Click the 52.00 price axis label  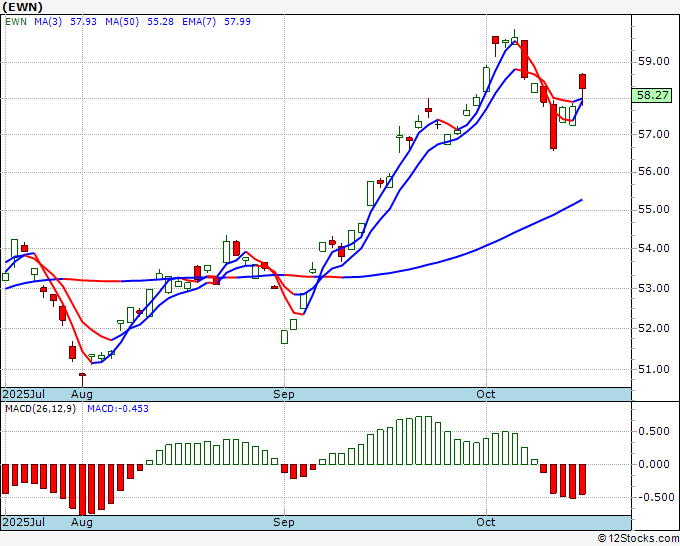[654, 328]
